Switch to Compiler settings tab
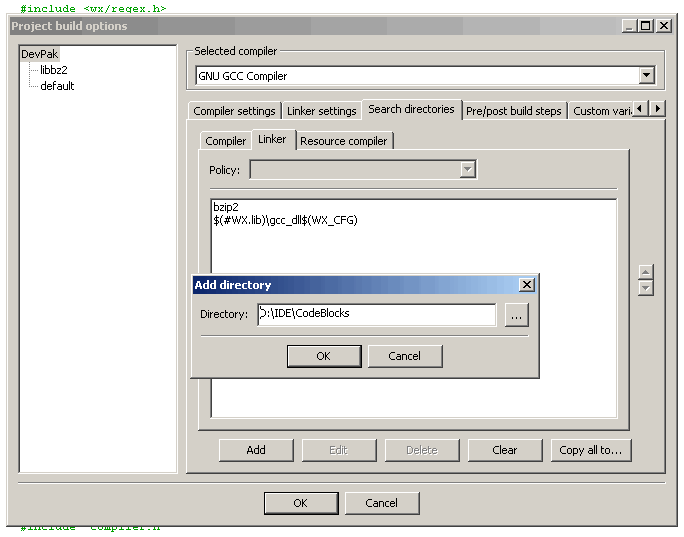This screenshot has height=537, width=684. pos(234,111)
